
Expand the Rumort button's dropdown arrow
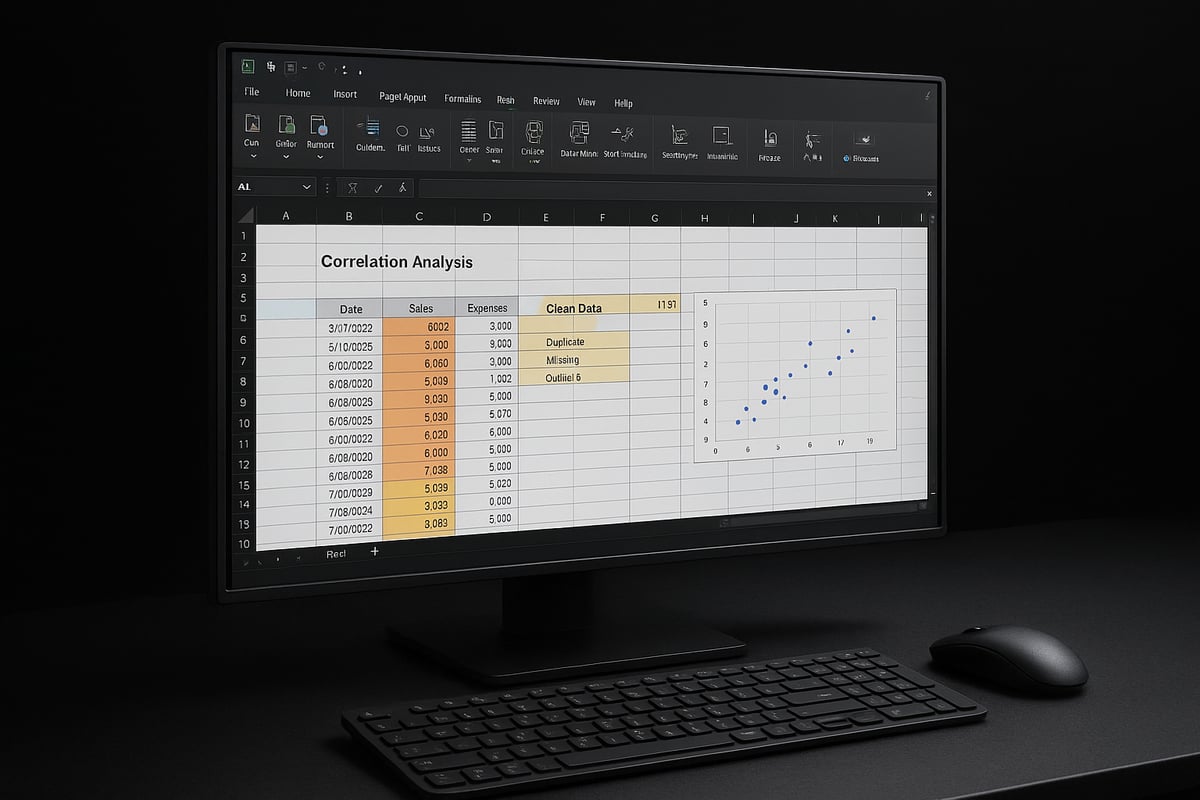tap(320, 155)
